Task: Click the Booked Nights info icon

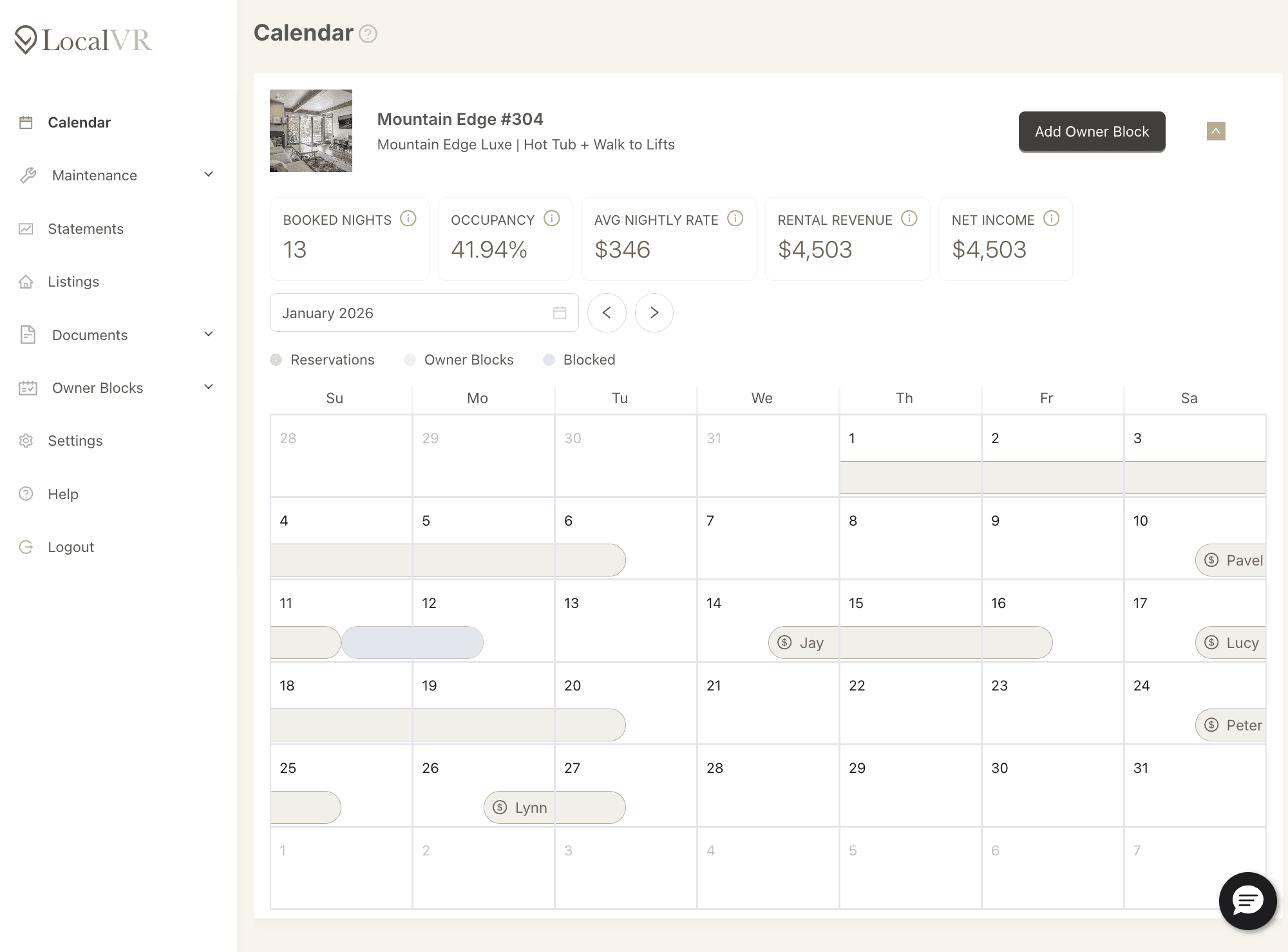Action: tap(408, 219)
